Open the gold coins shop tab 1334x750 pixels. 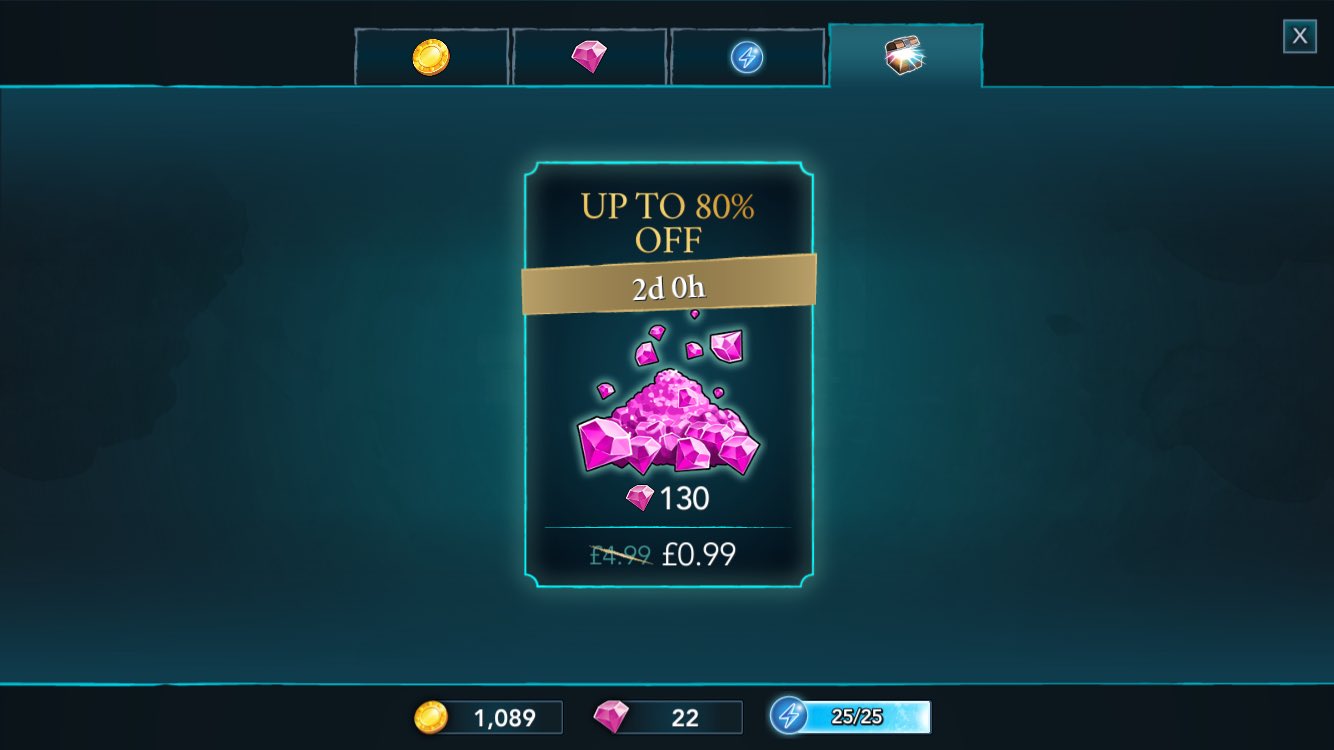pyautogui.click(x=431, y=57)
